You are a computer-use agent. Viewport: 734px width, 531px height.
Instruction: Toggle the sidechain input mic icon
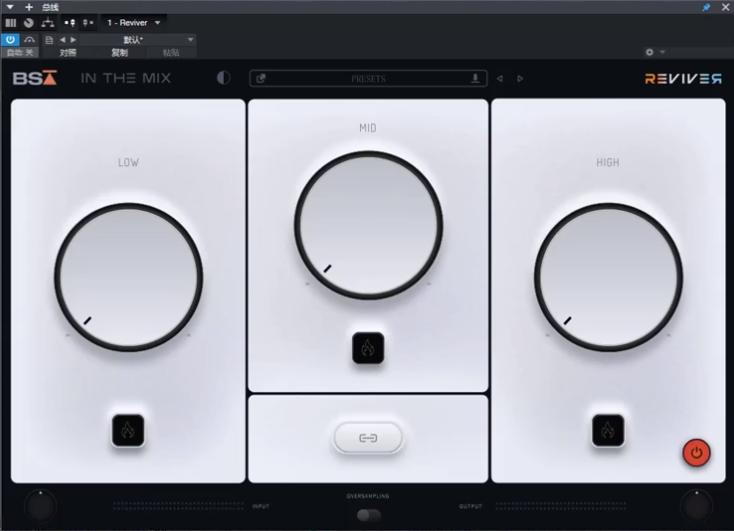pos(70,22)
